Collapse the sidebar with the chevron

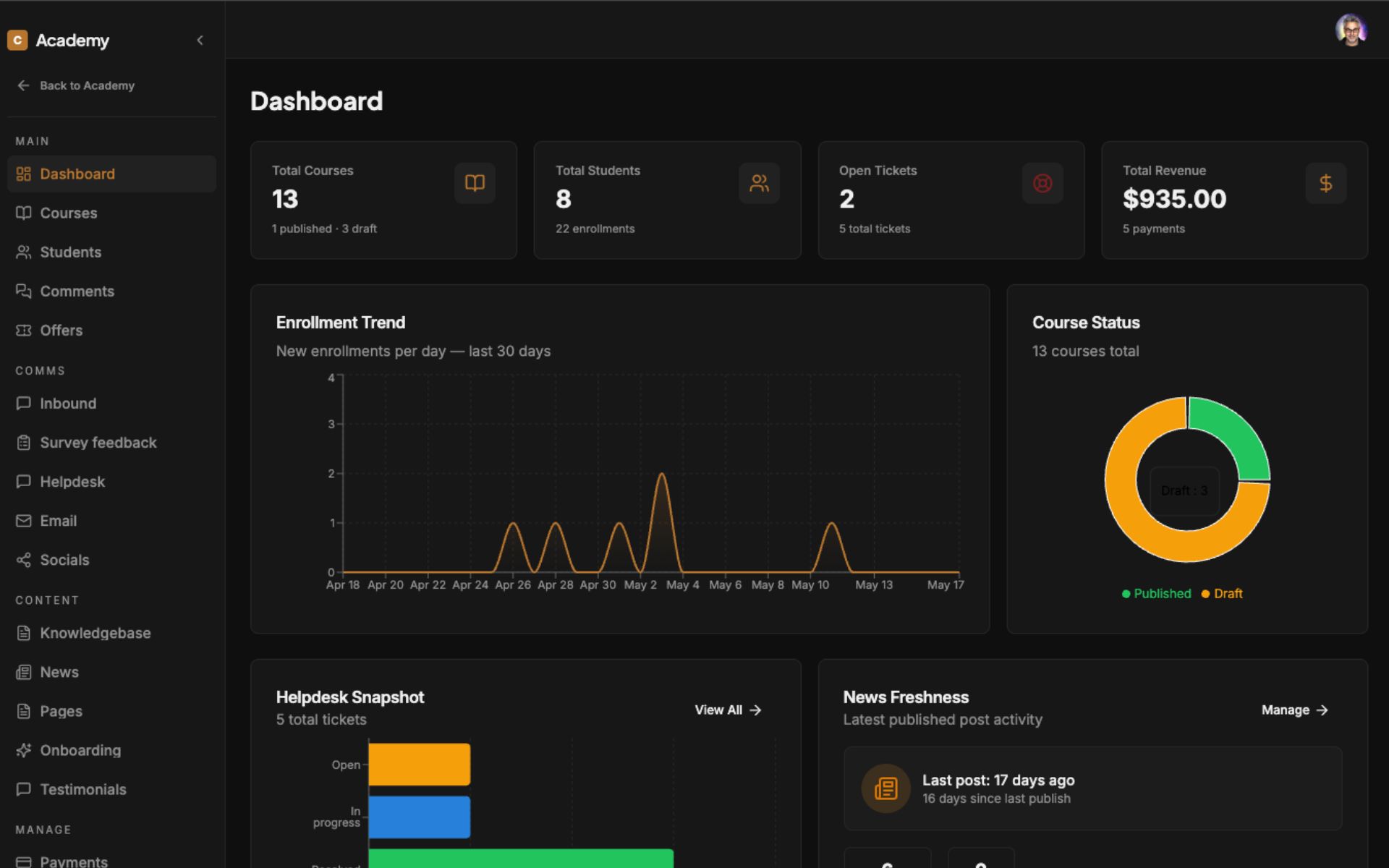click(200, 41)
